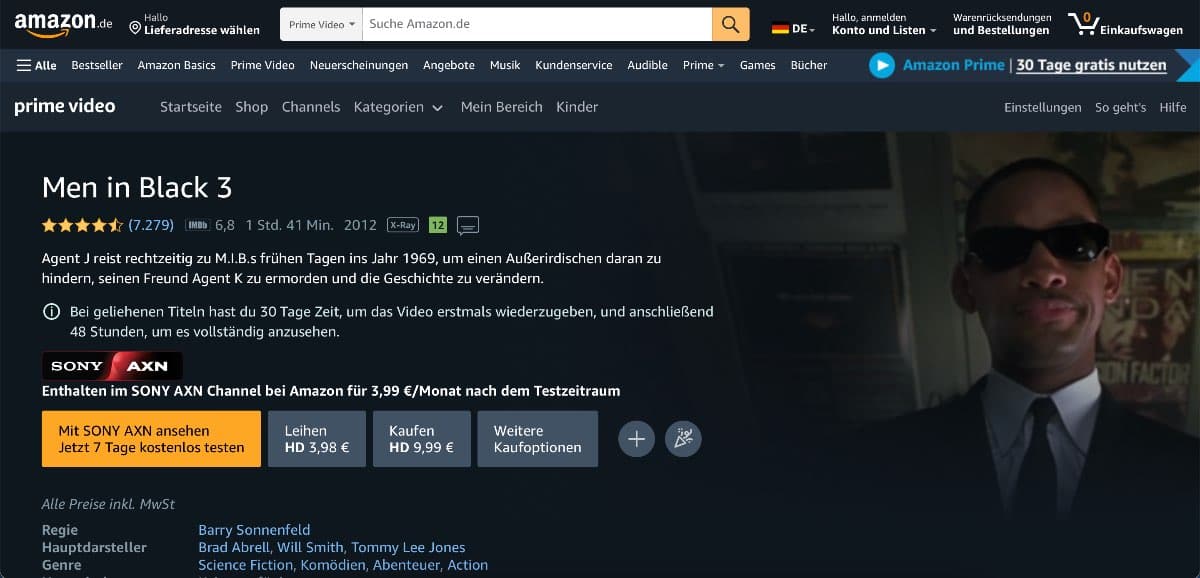The height and width of the screenshot is (578, 1200).
Task: Open Kundenservice
Action: 574,65
